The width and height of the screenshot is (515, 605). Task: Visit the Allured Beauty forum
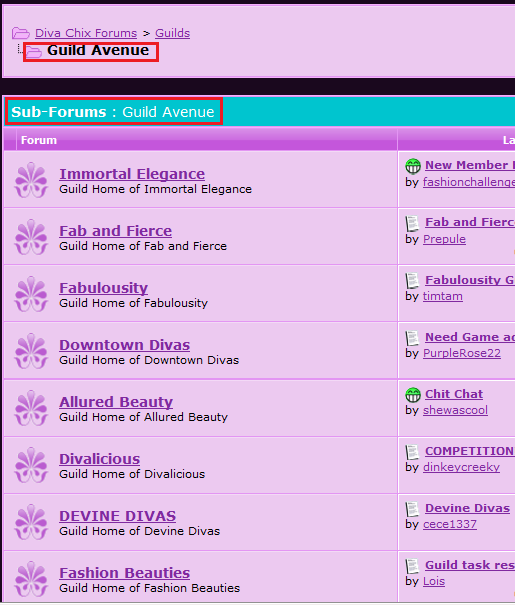[x=116, y=402]
